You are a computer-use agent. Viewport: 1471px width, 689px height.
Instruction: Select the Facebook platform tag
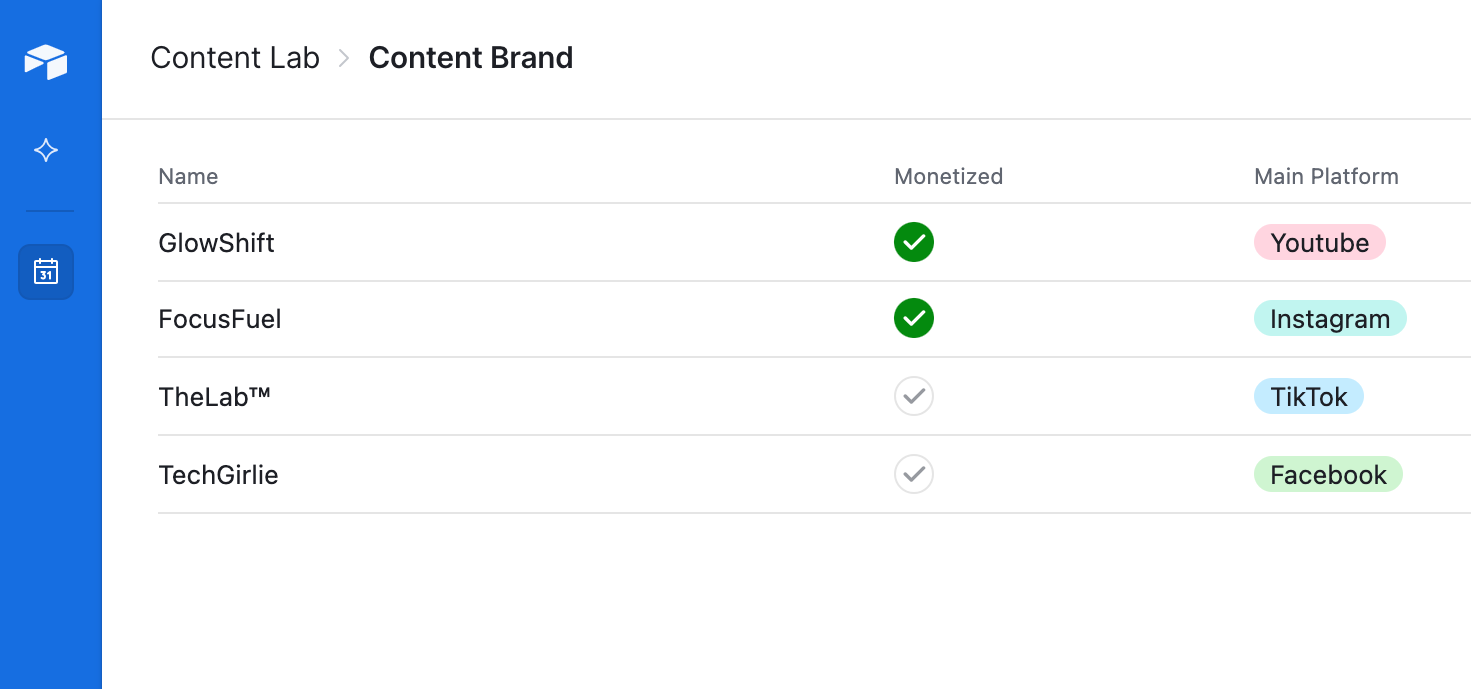pyautogui.click(x=1328, y=474)
